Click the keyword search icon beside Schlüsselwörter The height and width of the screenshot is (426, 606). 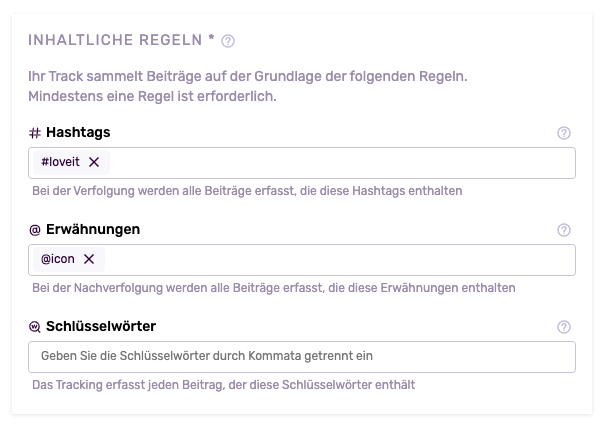pos(35,327)
